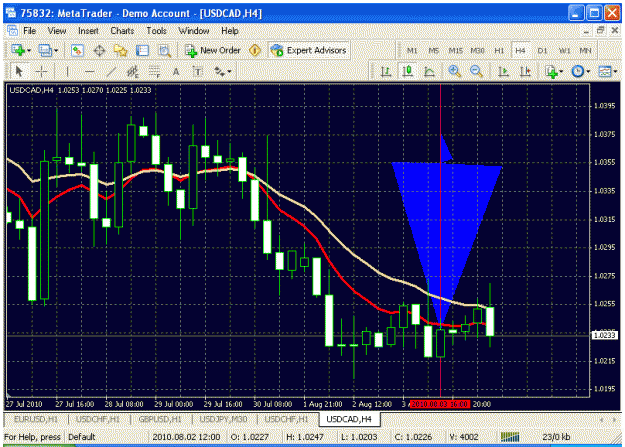The height and width of the screenshot is (447, 625).
Task: Open the Window menu
Action: click(194, 31)
